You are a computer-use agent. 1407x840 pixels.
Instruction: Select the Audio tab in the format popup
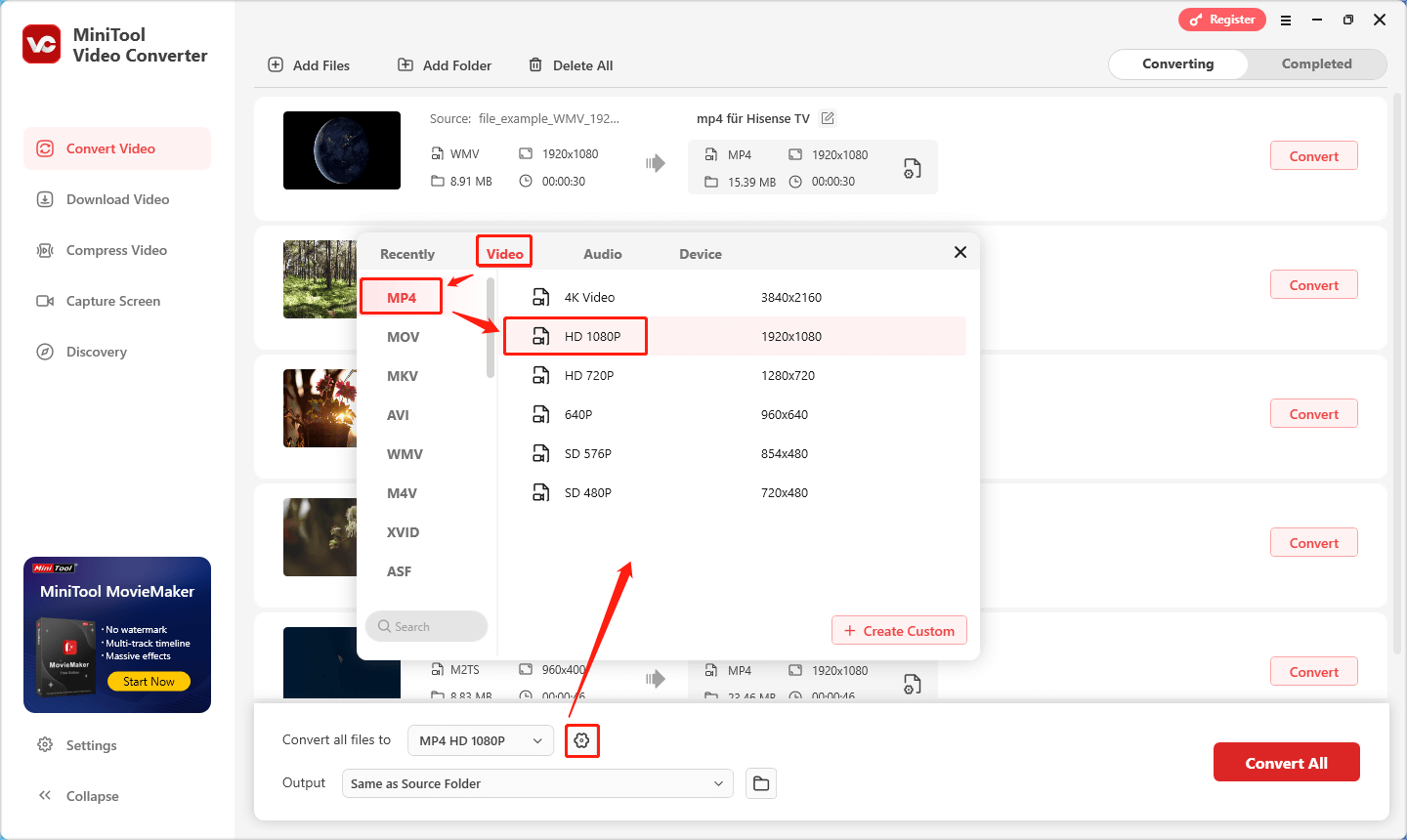[x=603, y=254]
